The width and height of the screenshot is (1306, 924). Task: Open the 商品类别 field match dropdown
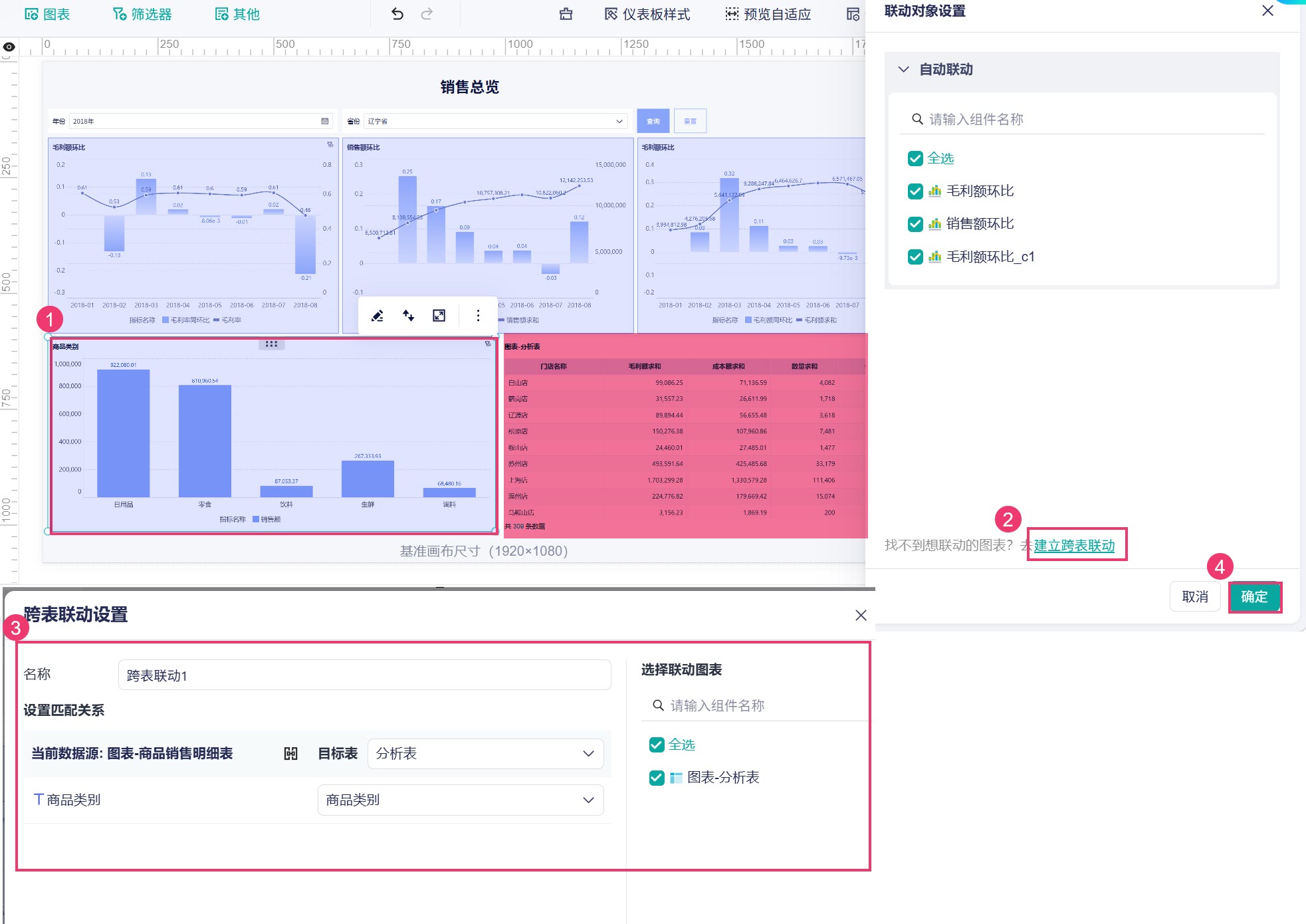[461, 800]
